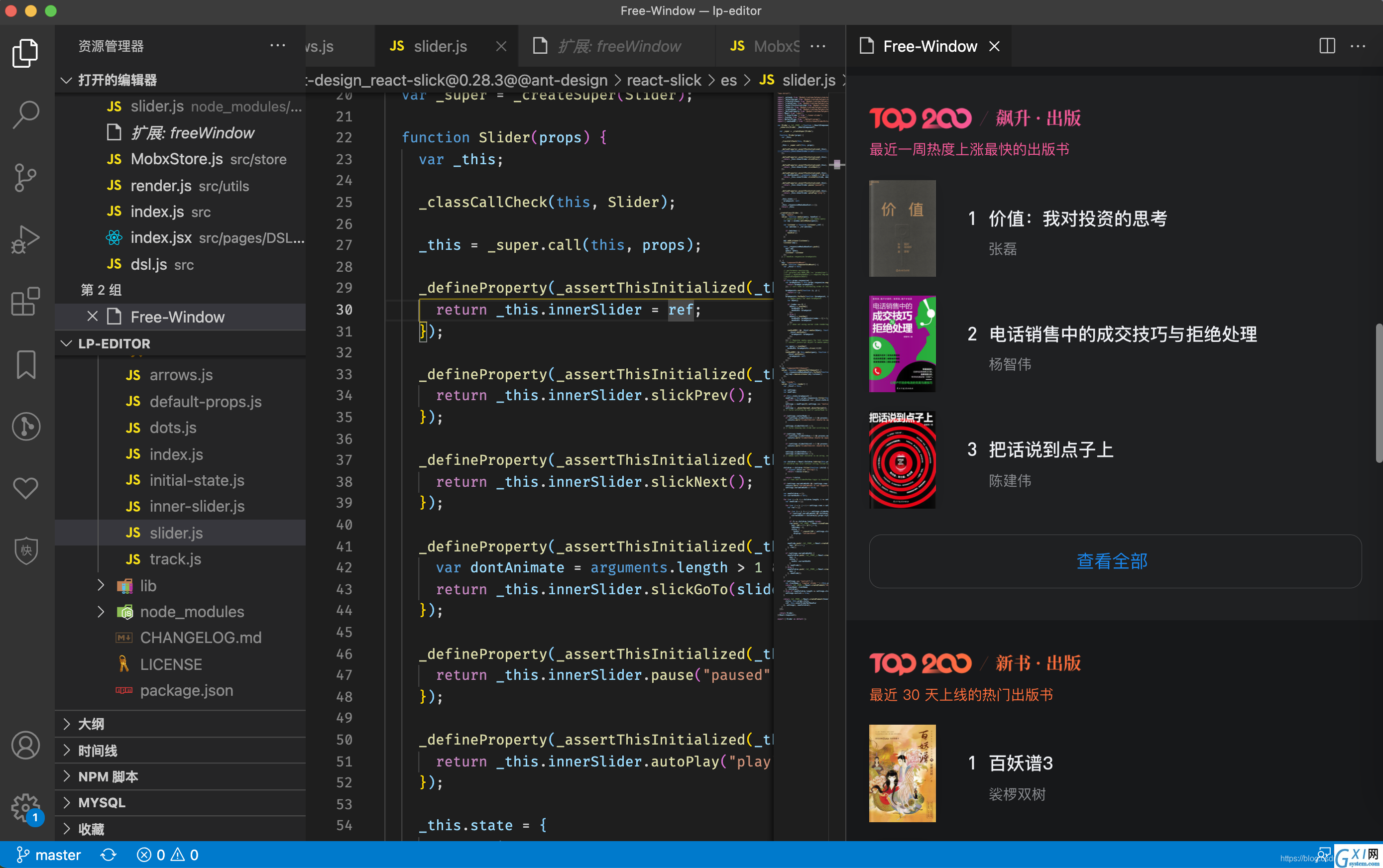The width and height of the screenshot is (1383, 868).
Task: Click 查看全部 button
Action: pos(1115,561)
